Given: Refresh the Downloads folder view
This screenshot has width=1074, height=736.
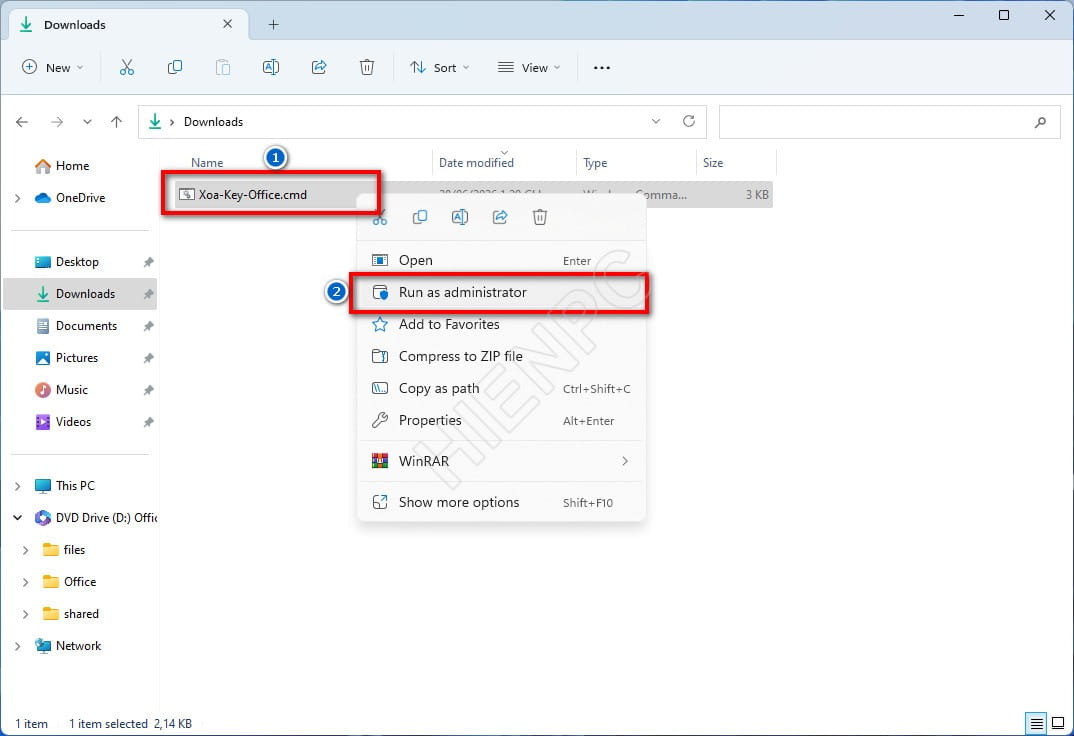Looking at the screenshot, I should 688,121.
